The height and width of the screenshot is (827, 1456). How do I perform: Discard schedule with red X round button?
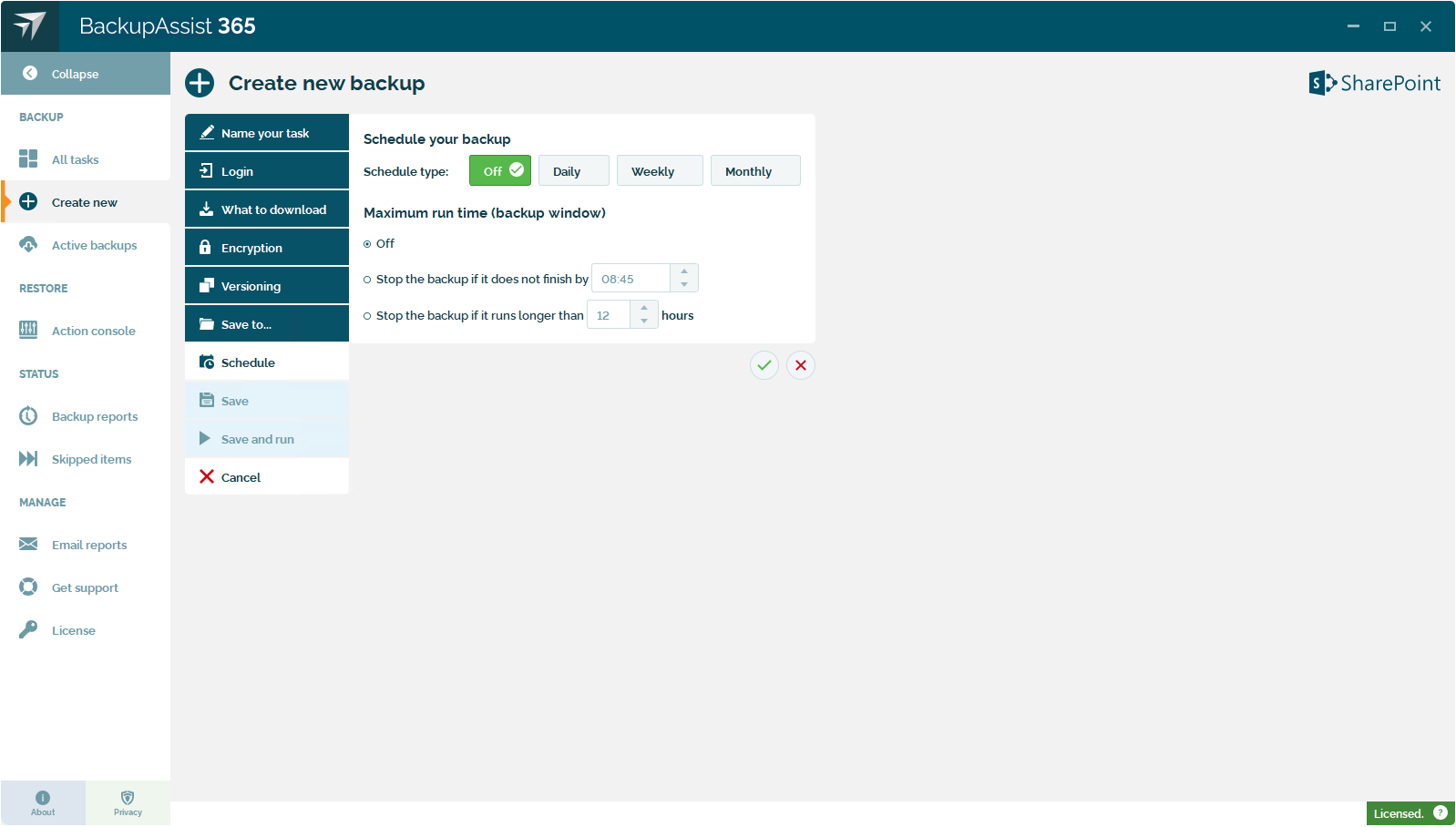(x=801, y=365)
